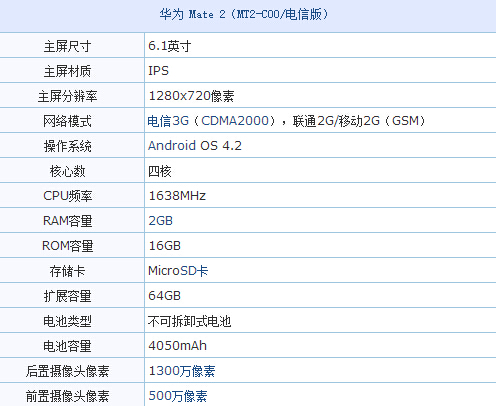This screenshot has width=496, height=406.
Task: Select the 主屏尺寸 row label
Action: pyautogui.click(x=67, y=46)
